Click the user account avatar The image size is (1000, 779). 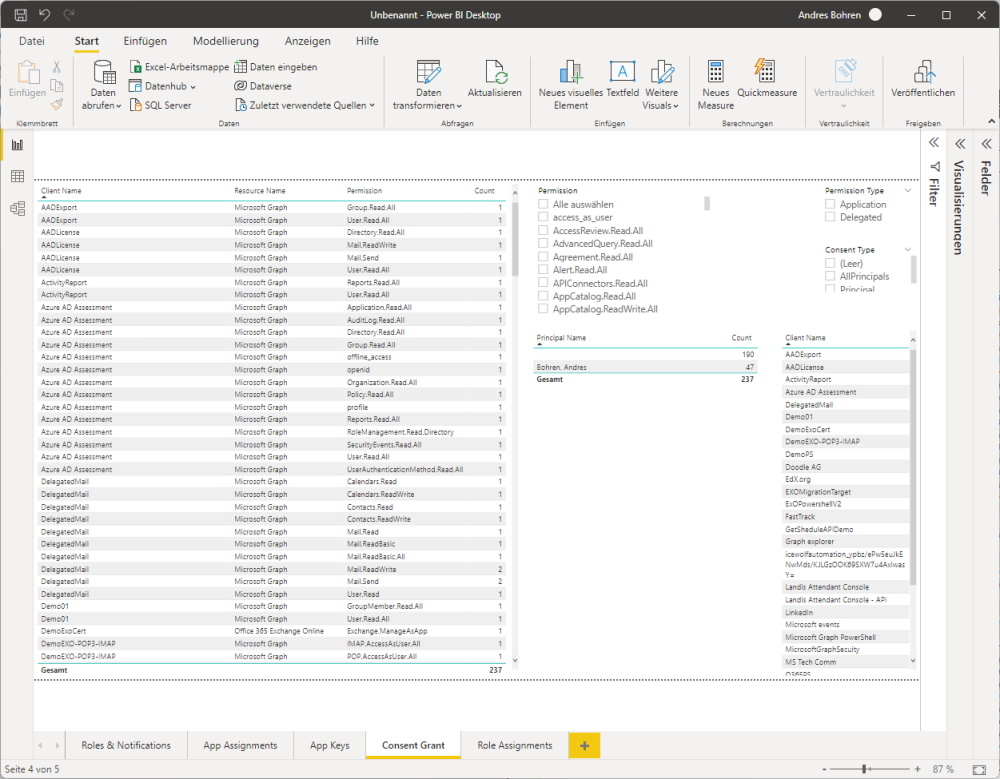pyautogui.click(x=875, y=15)
